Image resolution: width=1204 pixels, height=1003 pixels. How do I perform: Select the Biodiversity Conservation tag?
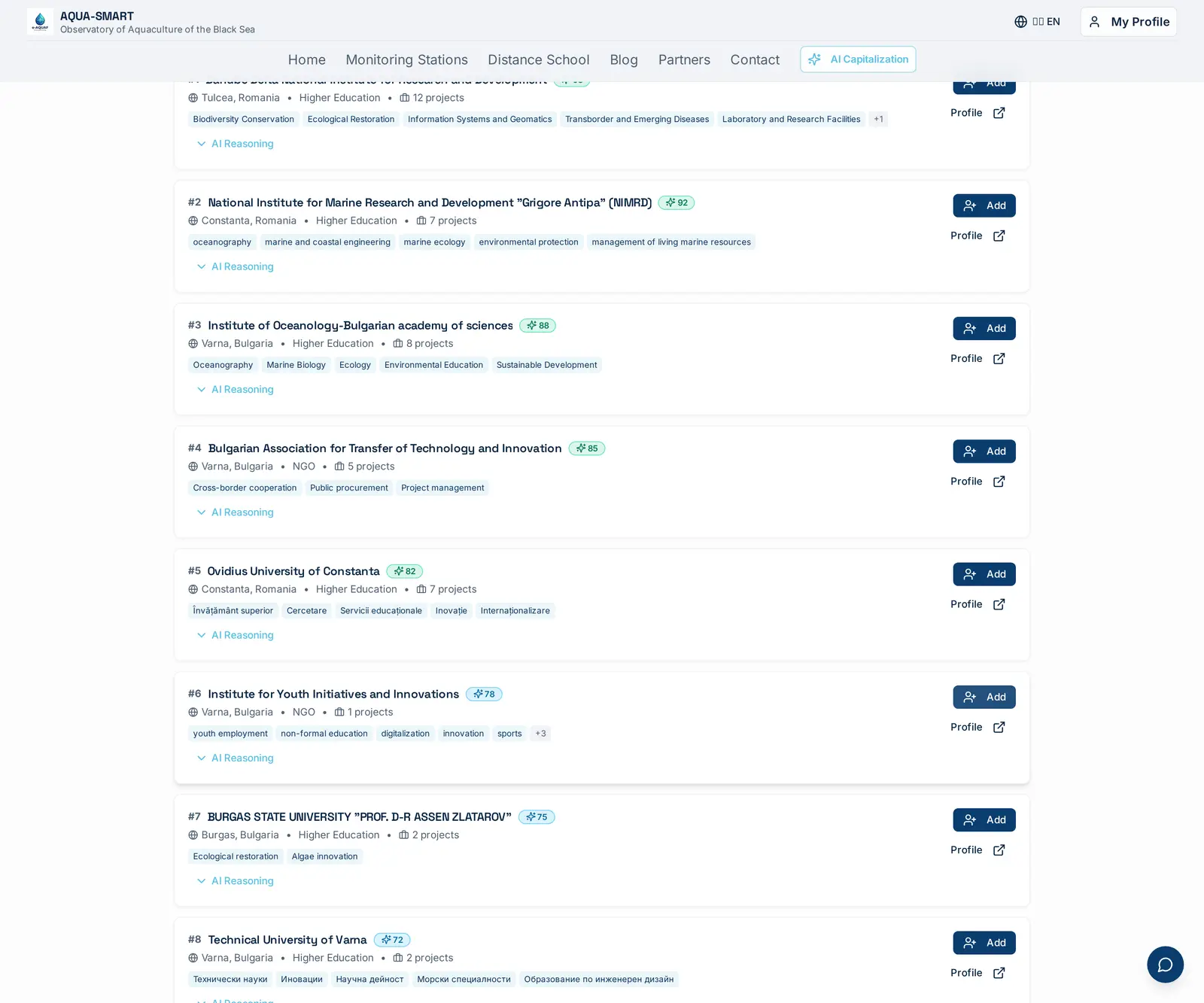244,119
